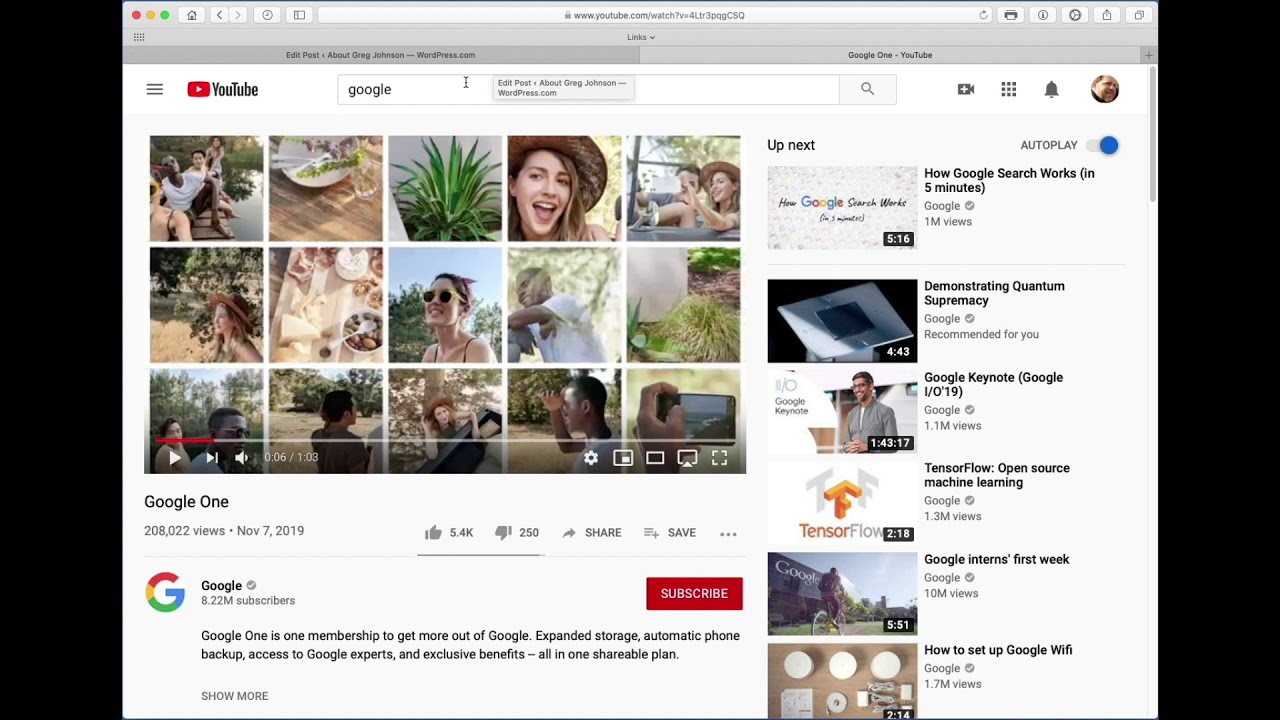Image resolution: width=1280 pixels, height=720 pixels.
Task: Show Safari history clock button
Action: (x=267, y=15)
